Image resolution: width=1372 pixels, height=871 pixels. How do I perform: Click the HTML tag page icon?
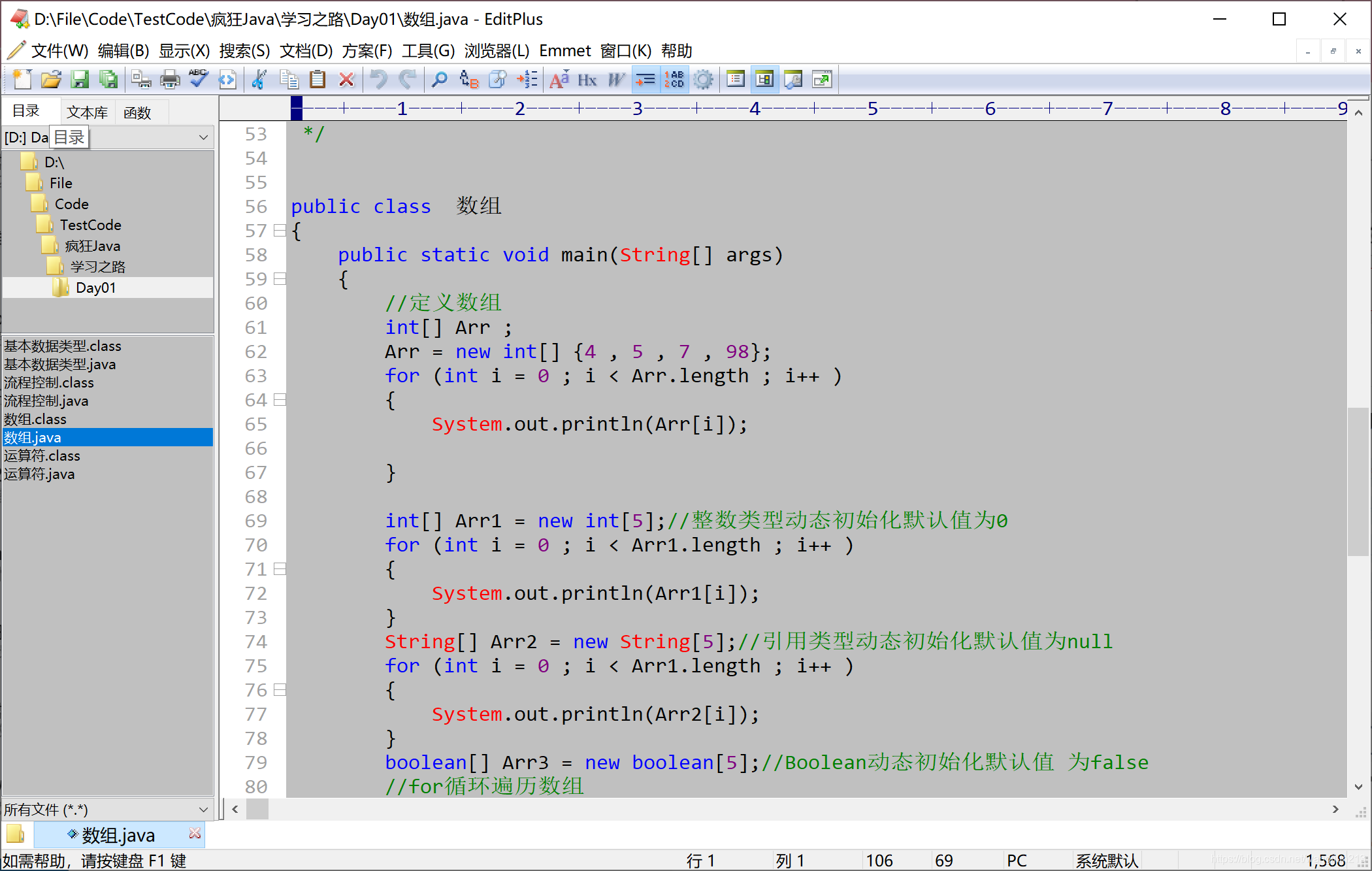coord(227,80)
